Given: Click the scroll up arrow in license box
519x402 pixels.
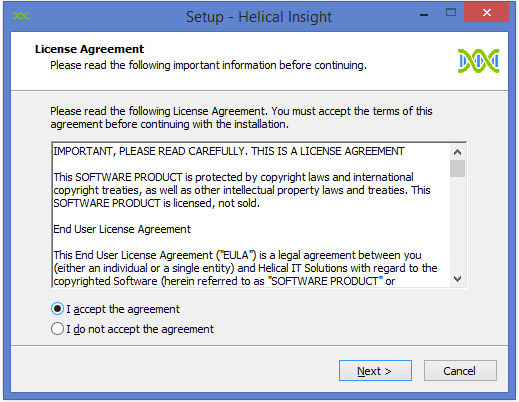Looking at the screenshot, I should [x=457, y=152].
